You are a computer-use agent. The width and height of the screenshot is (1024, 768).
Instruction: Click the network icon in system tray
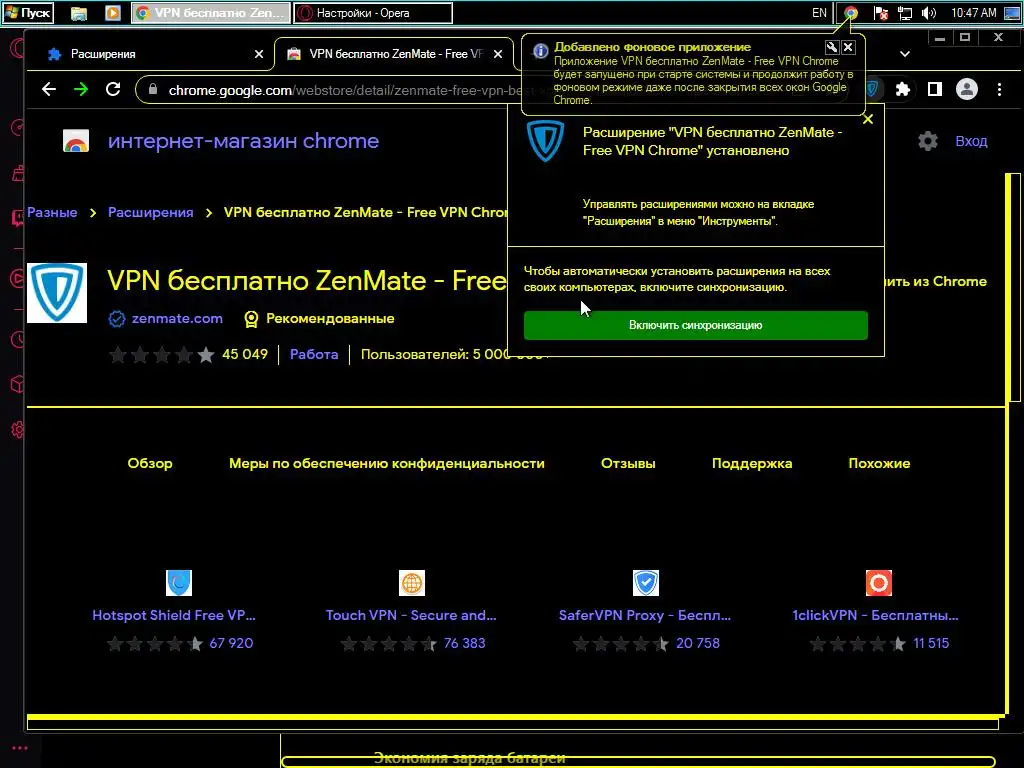(904, 13)
